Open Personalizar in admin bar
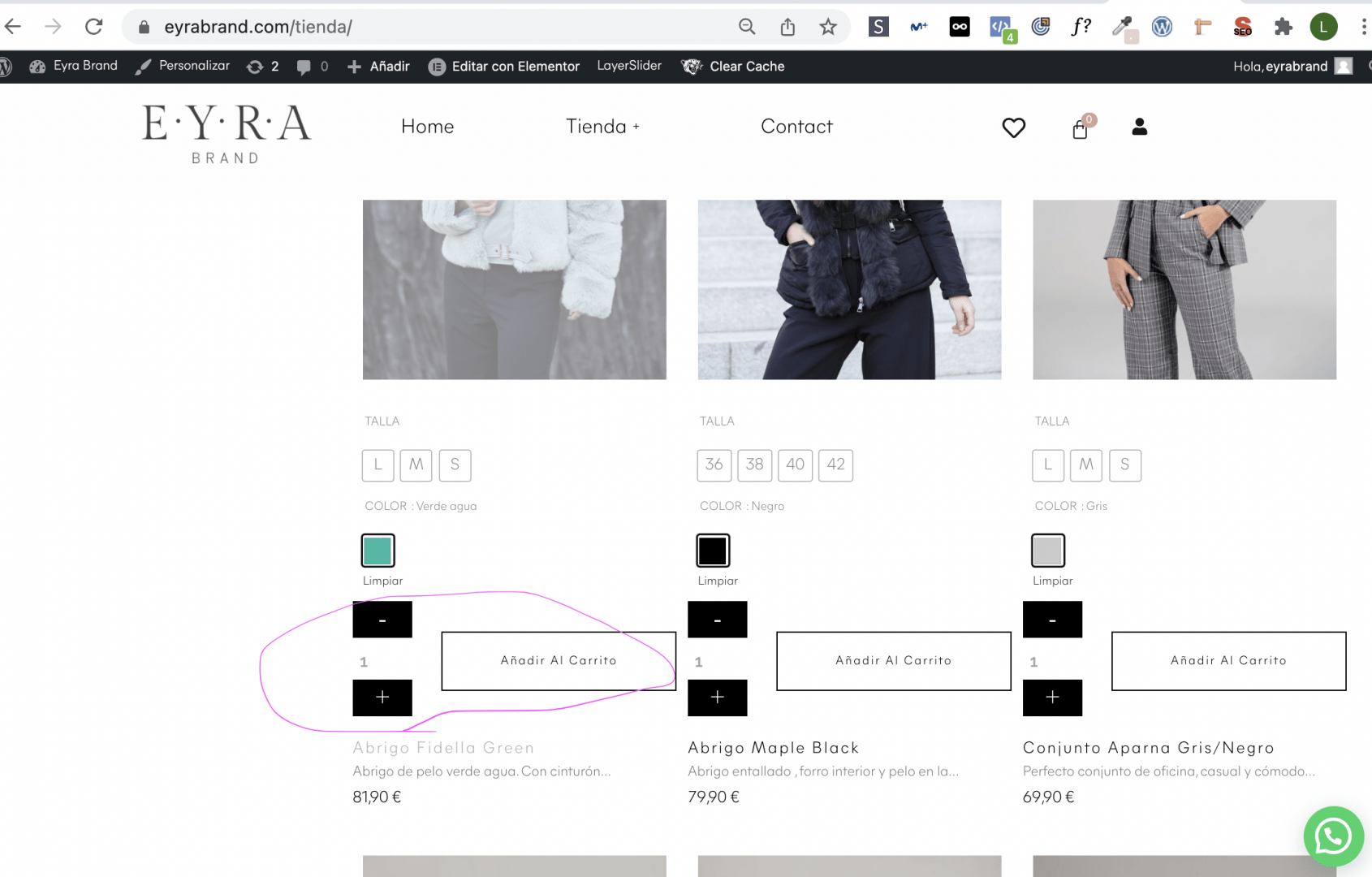The height and width of the screenshot is (877, 1372). pos(183,66)
